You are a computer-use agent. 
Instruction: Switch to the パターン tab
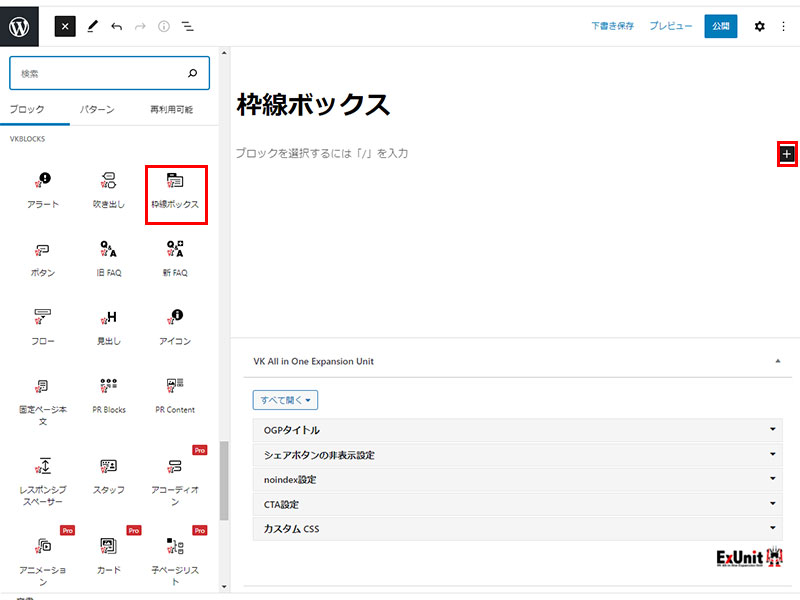97,109
